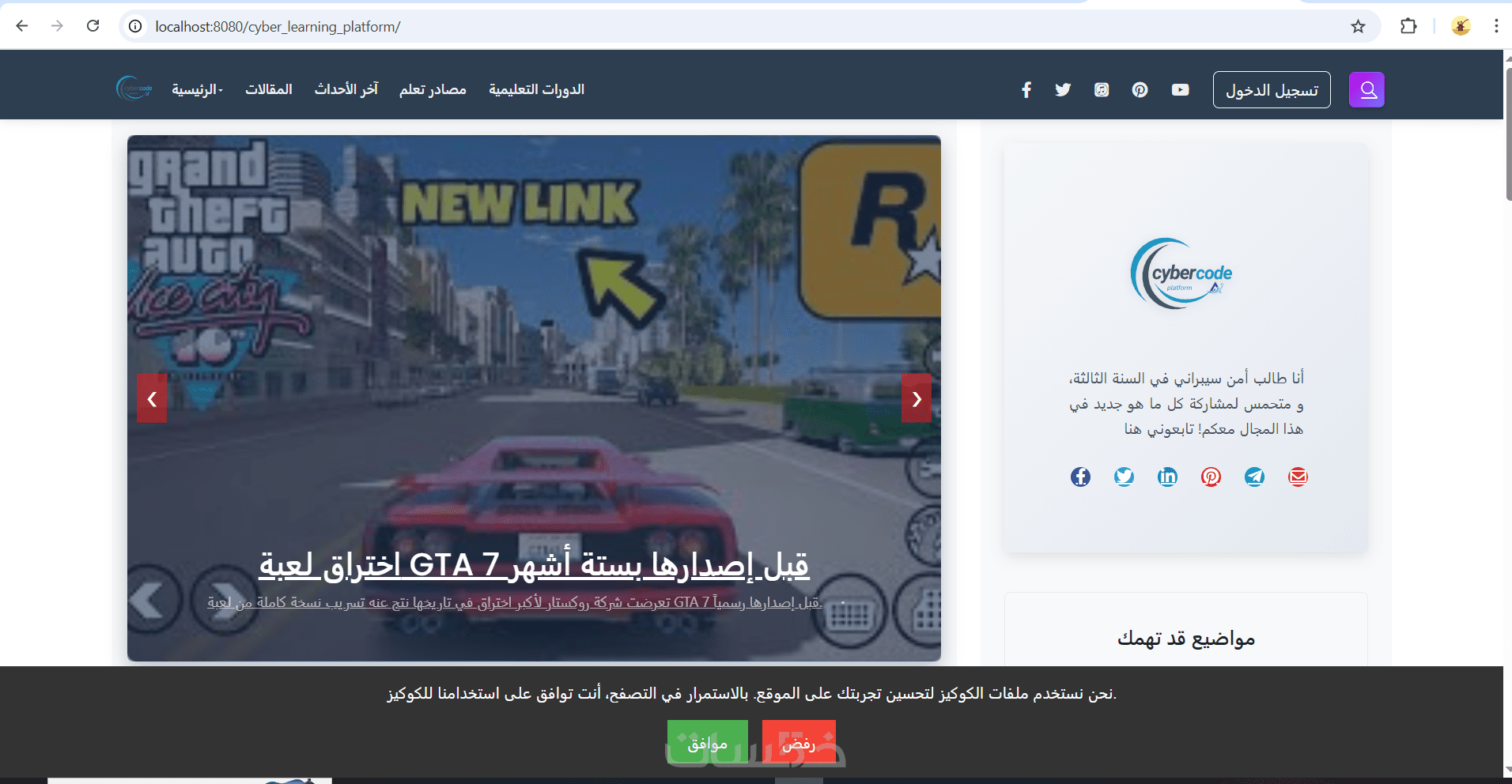The image size is (1512, 784).
Task: Open the GTA 7 hack article headline
Action: pos(535,564)
